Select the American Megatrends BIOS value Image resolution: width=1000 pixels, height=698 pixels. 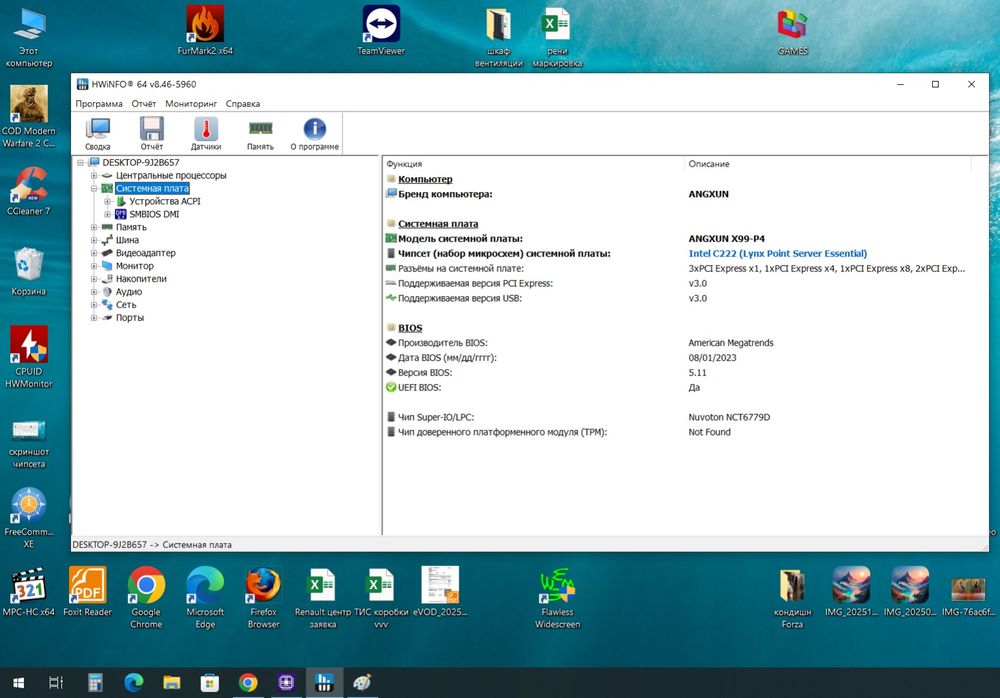pos(731,343)
